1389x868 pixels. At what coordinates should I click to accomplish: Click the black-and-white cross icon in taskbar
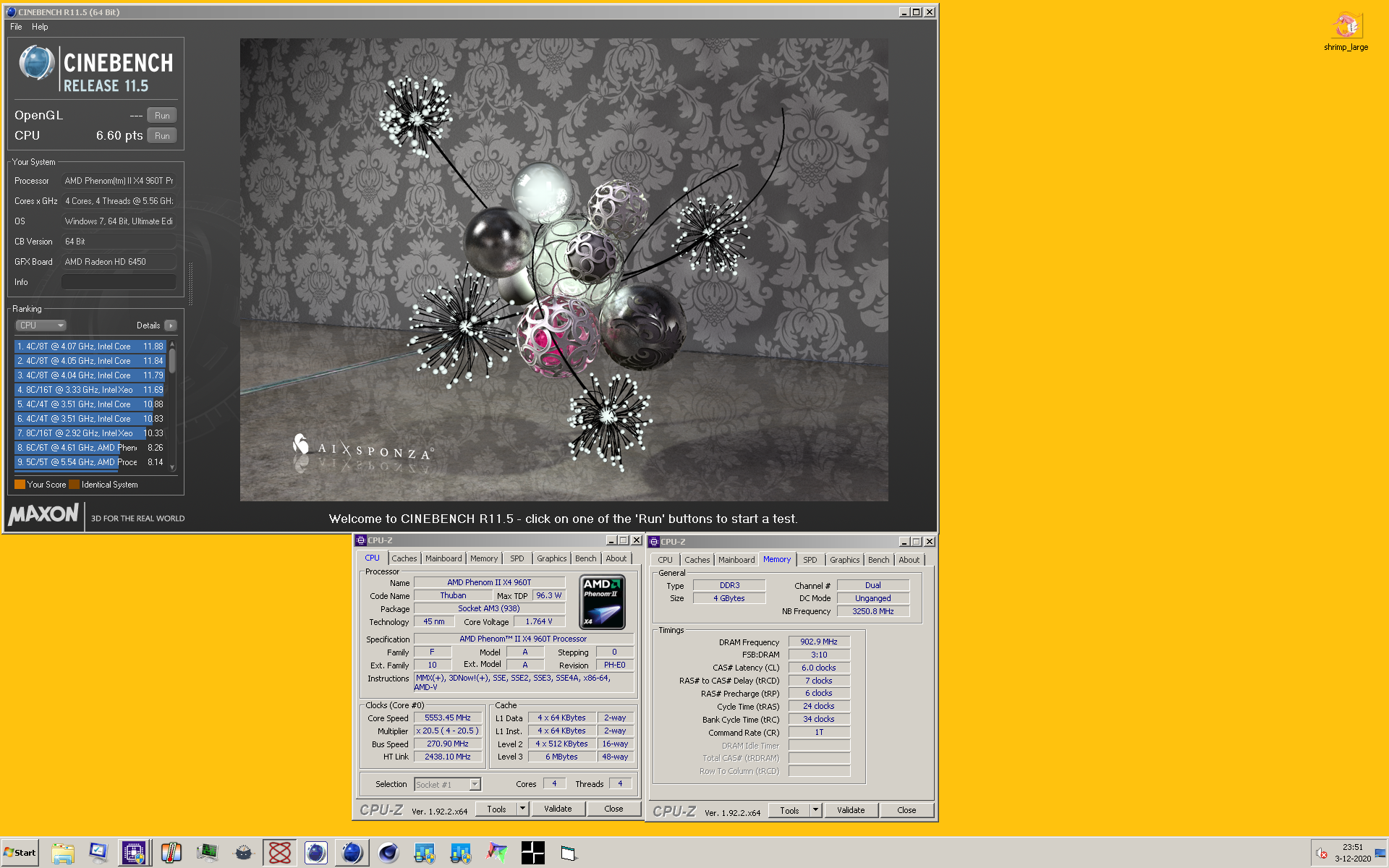pyautogui.click(x=533, y=853)
